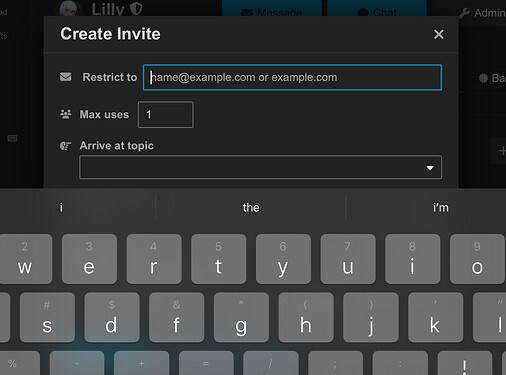506x375 pixels.
Task: Tap the u key
Action: pos(348,259)
